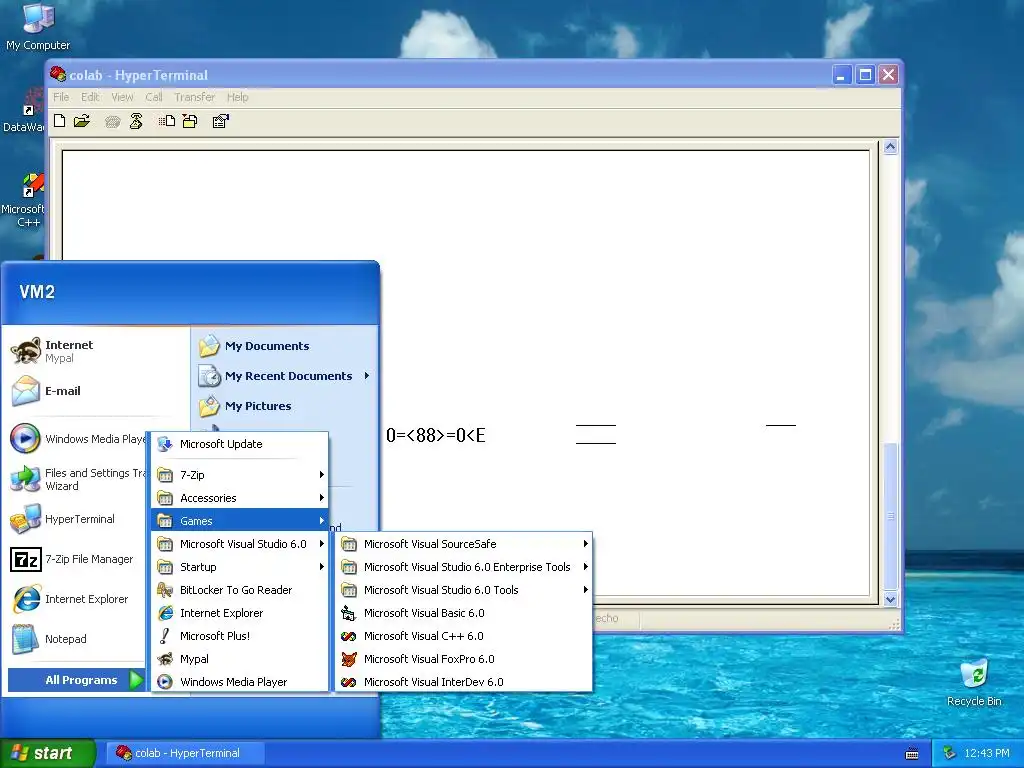1024x768 pixels.
Task: Launch Microsoft Visual Basic 6.0
Action: coord(463,613)
